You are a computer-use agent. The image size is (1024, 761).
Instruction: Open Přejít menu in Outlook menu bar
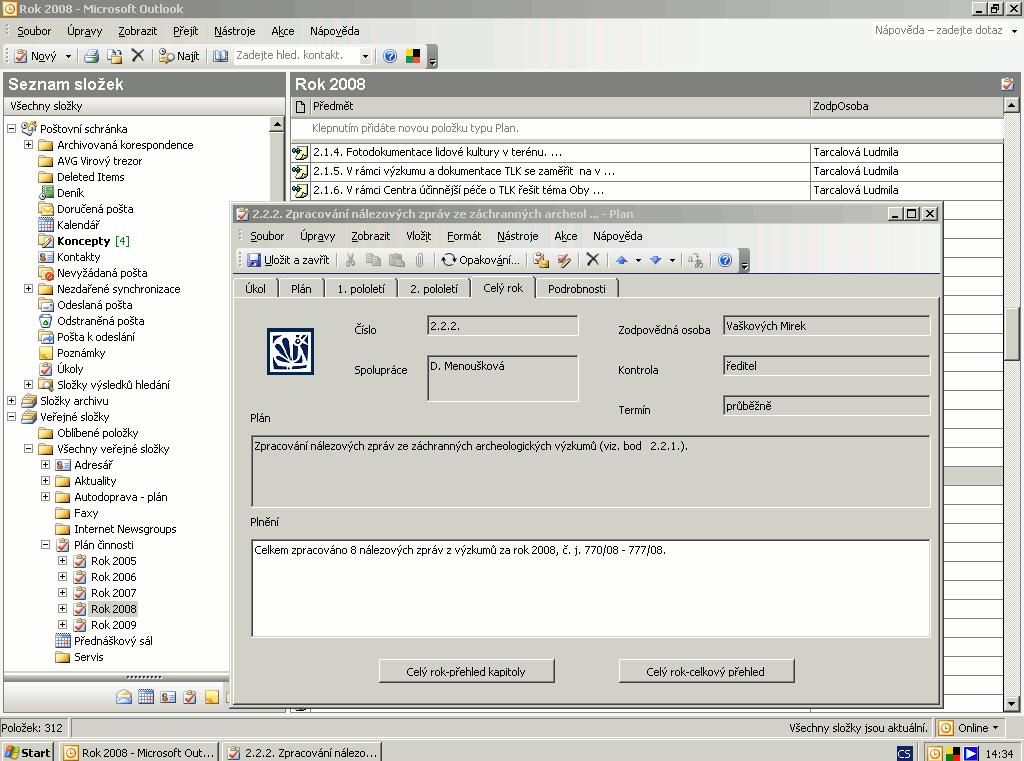pos(185,31)
